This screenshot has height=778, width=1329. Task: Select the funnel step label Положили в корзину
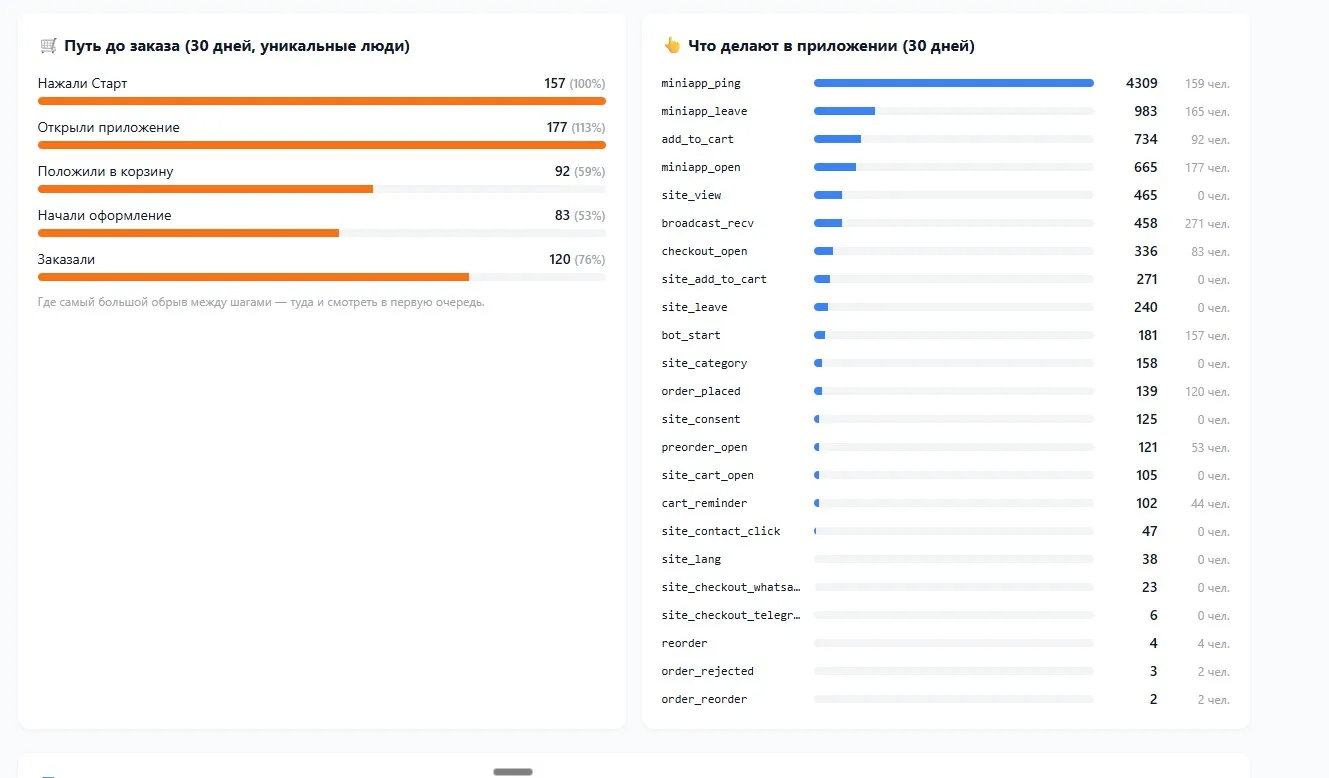point(106,172)
